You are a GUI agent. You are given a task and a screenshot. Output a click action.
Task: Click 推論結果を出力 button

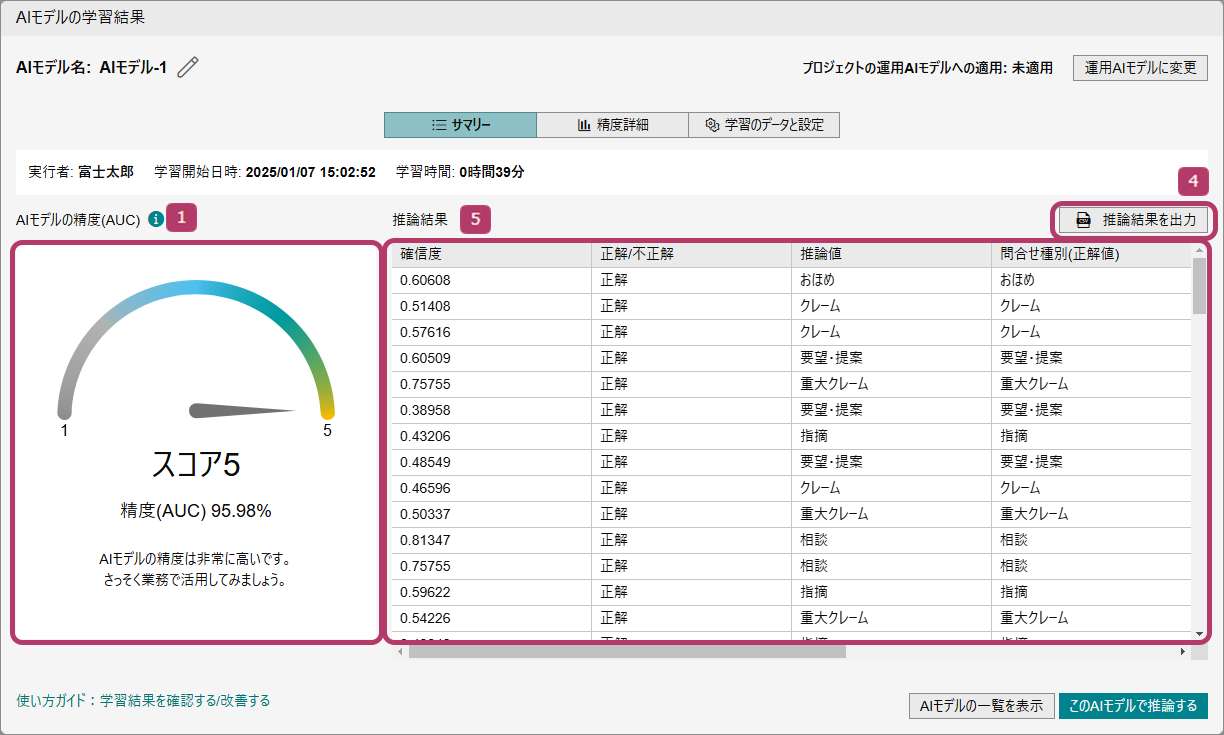(x=1134, y=220)
